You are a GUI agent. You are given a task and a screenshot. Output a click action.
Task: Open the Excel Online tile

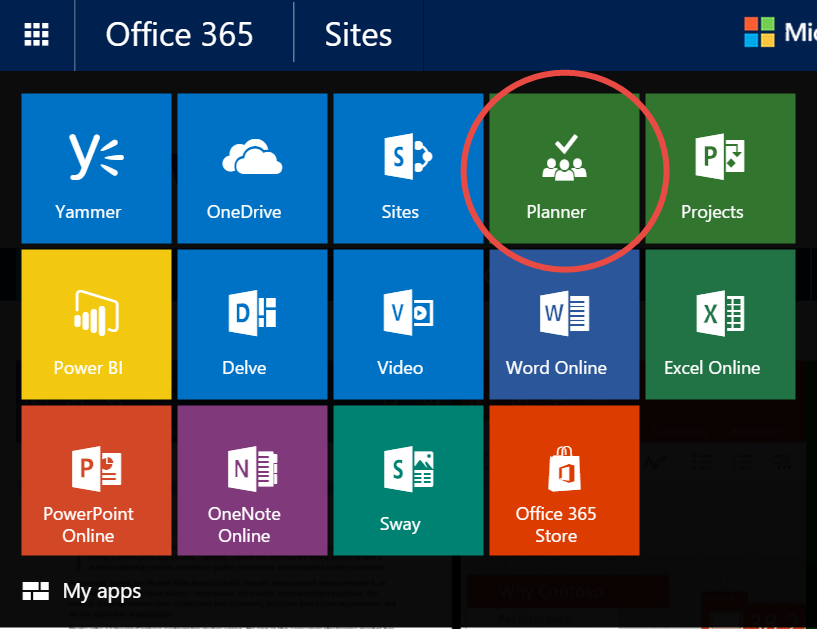(720, 324)
